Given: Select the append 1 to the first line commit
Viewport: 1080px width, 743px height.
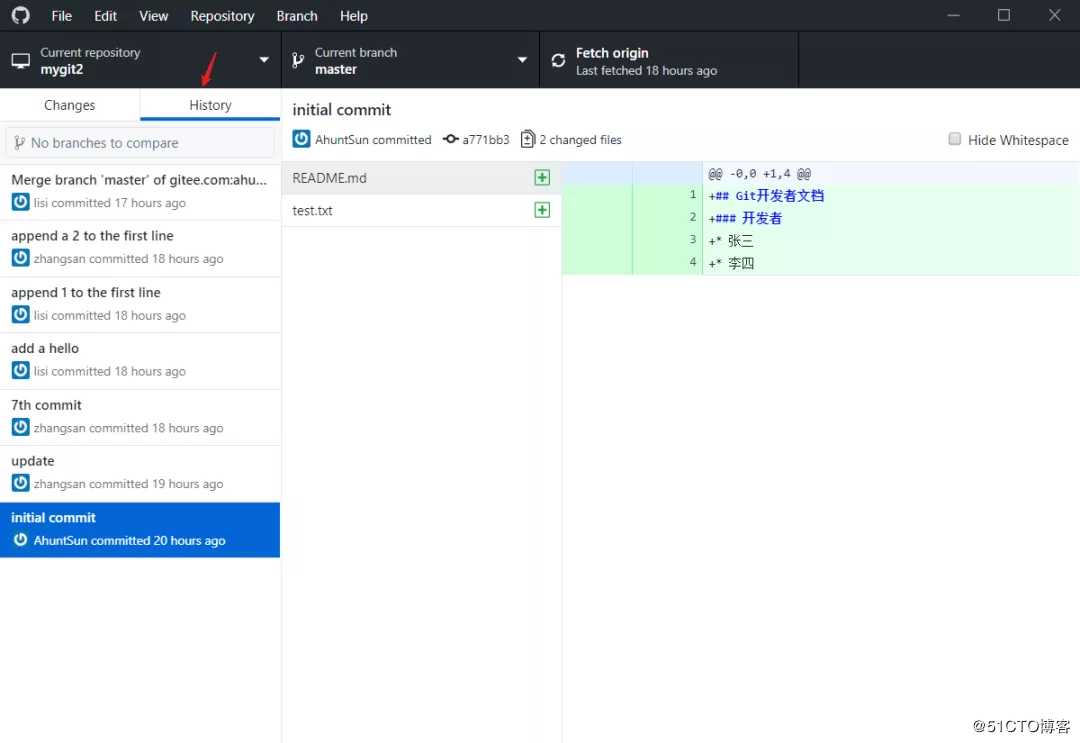Looking at the screenshot, I should (x=140, y=304).
